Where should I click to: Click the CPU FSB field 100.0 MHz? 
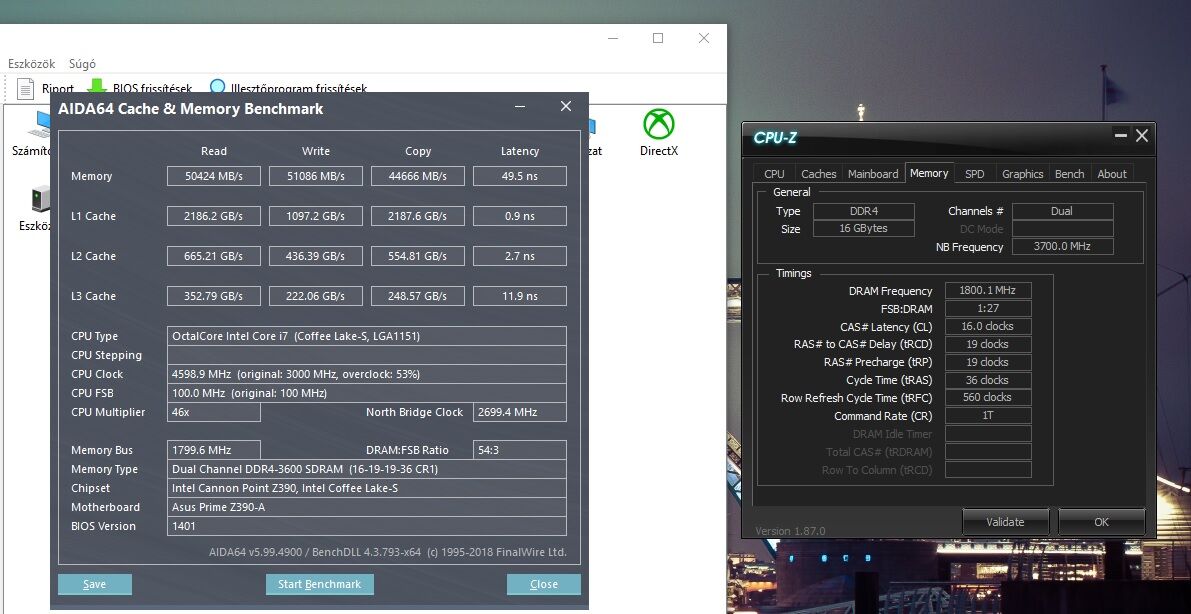(x=367, y=393)
